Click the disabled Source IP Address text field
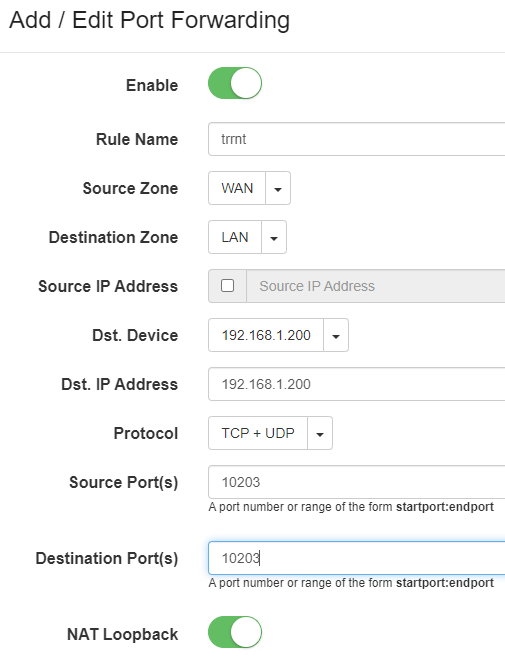The height and width of the screenshot is (658, 505). click(376, 286)
